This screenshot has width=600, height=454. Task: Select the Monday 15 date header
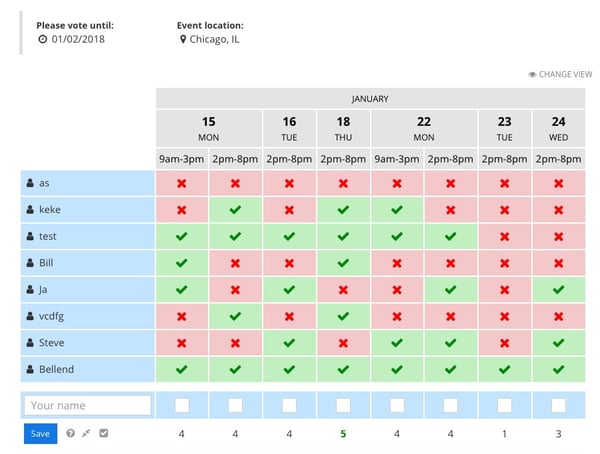coord(208,126)
